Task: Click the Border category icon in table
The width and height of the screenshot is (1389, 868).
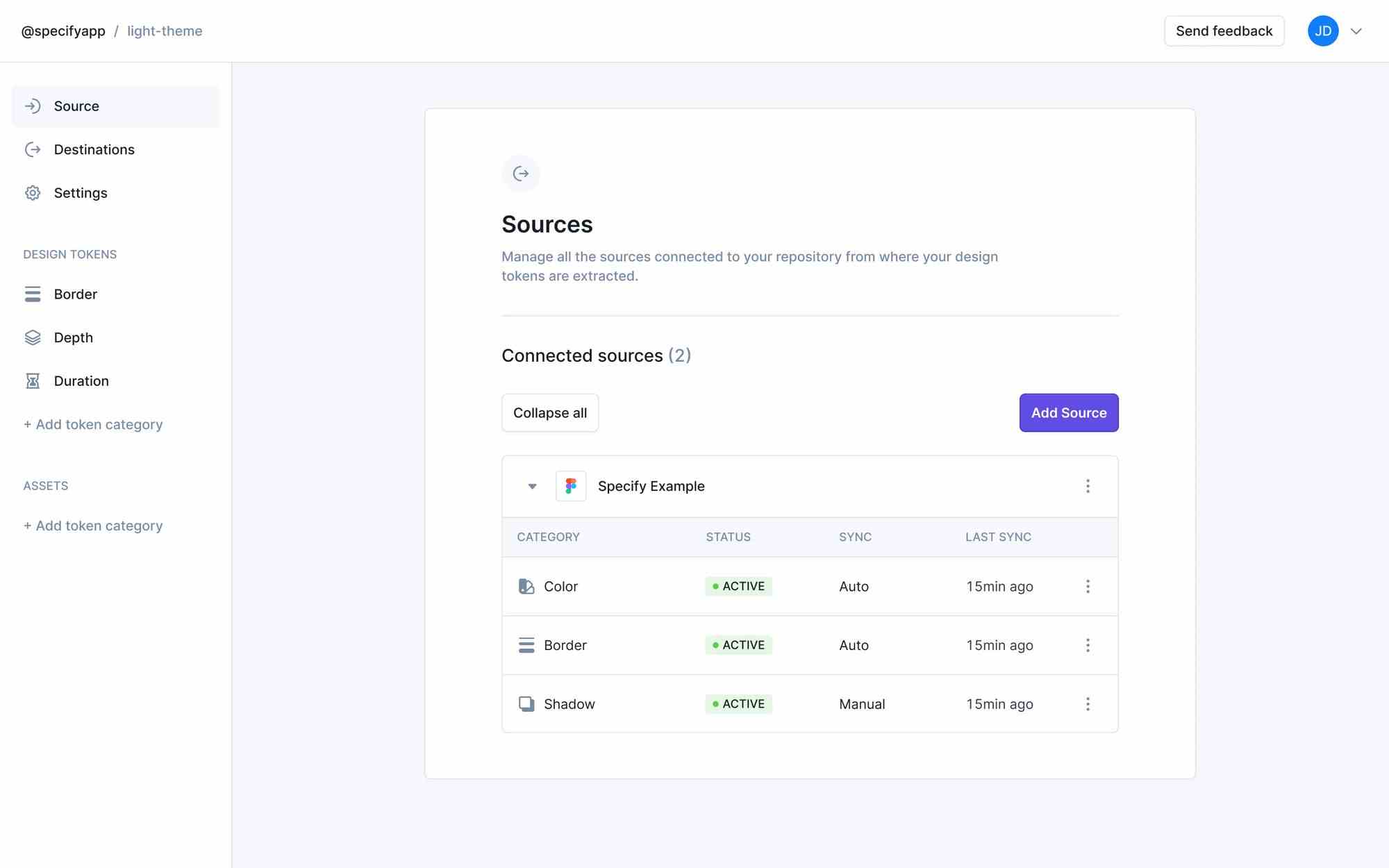Action: pyautogui.click(x=526, y=645)
